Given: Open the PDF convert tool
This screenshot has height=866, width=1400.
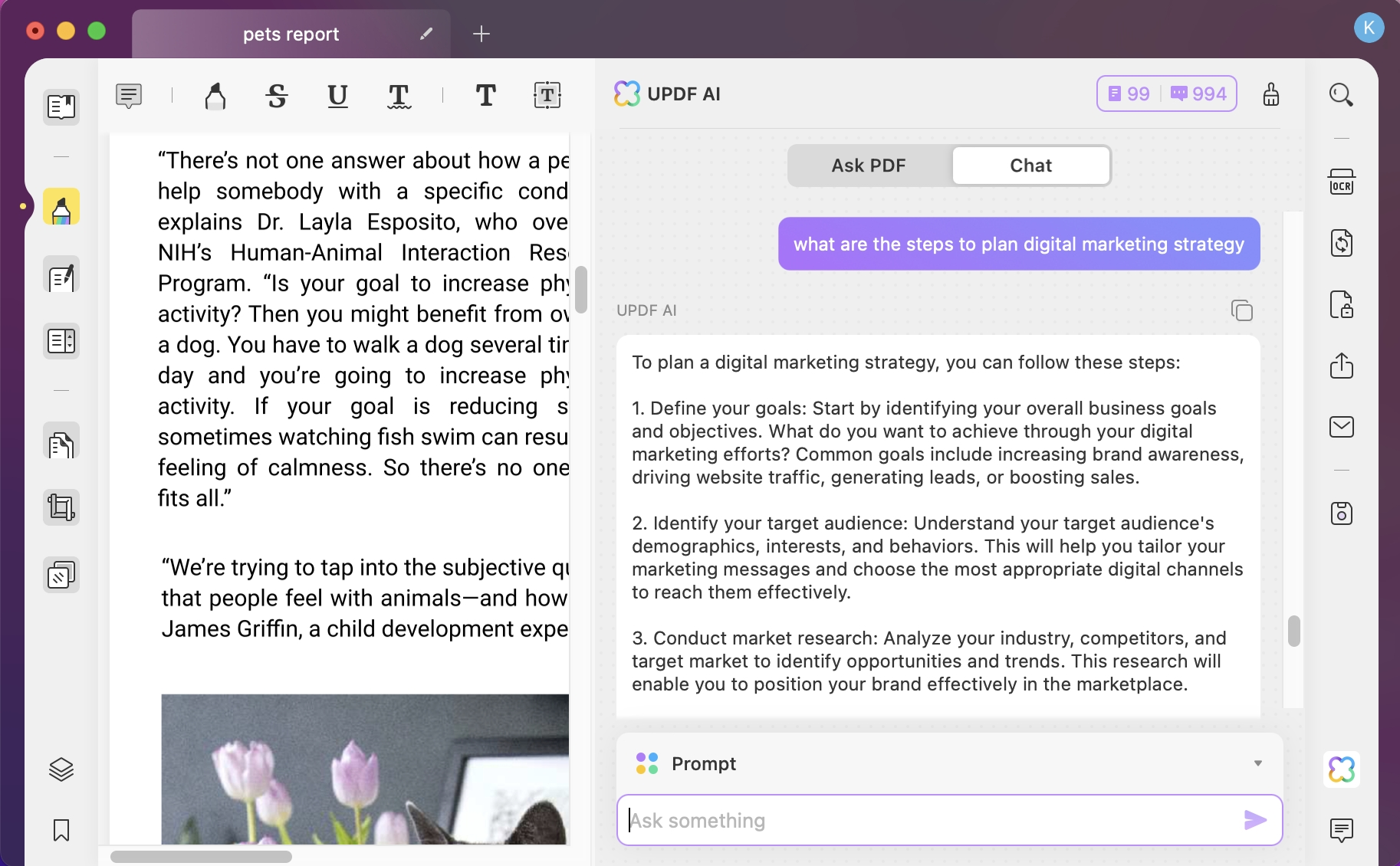Looking at the screenshot, I should [1342, 243].
